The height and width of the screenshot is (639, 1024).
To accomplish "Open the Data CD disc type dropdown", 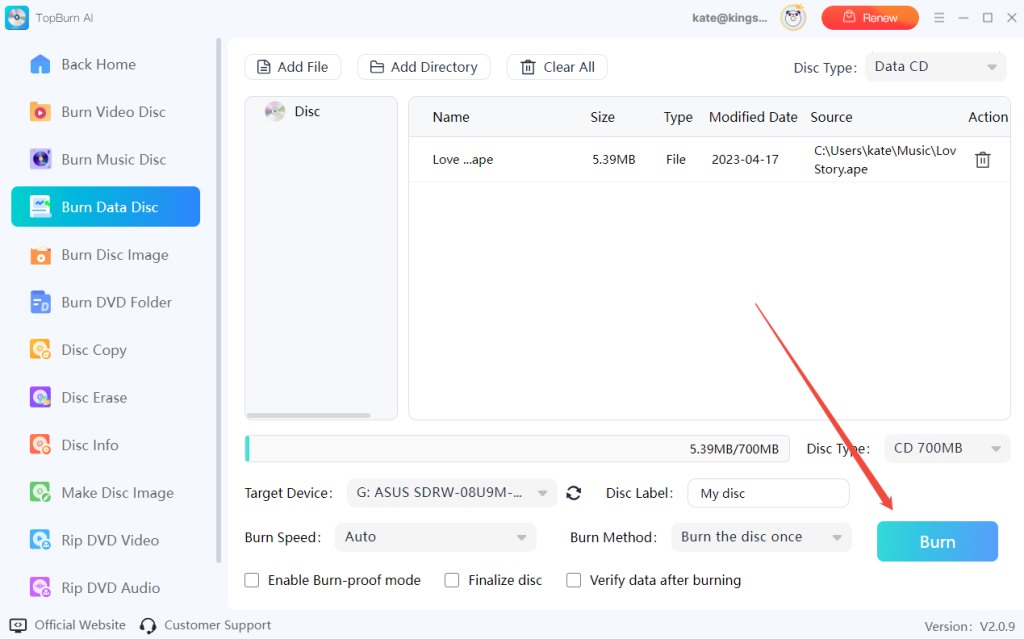I will pyautogui.click(x=937, y=67).
